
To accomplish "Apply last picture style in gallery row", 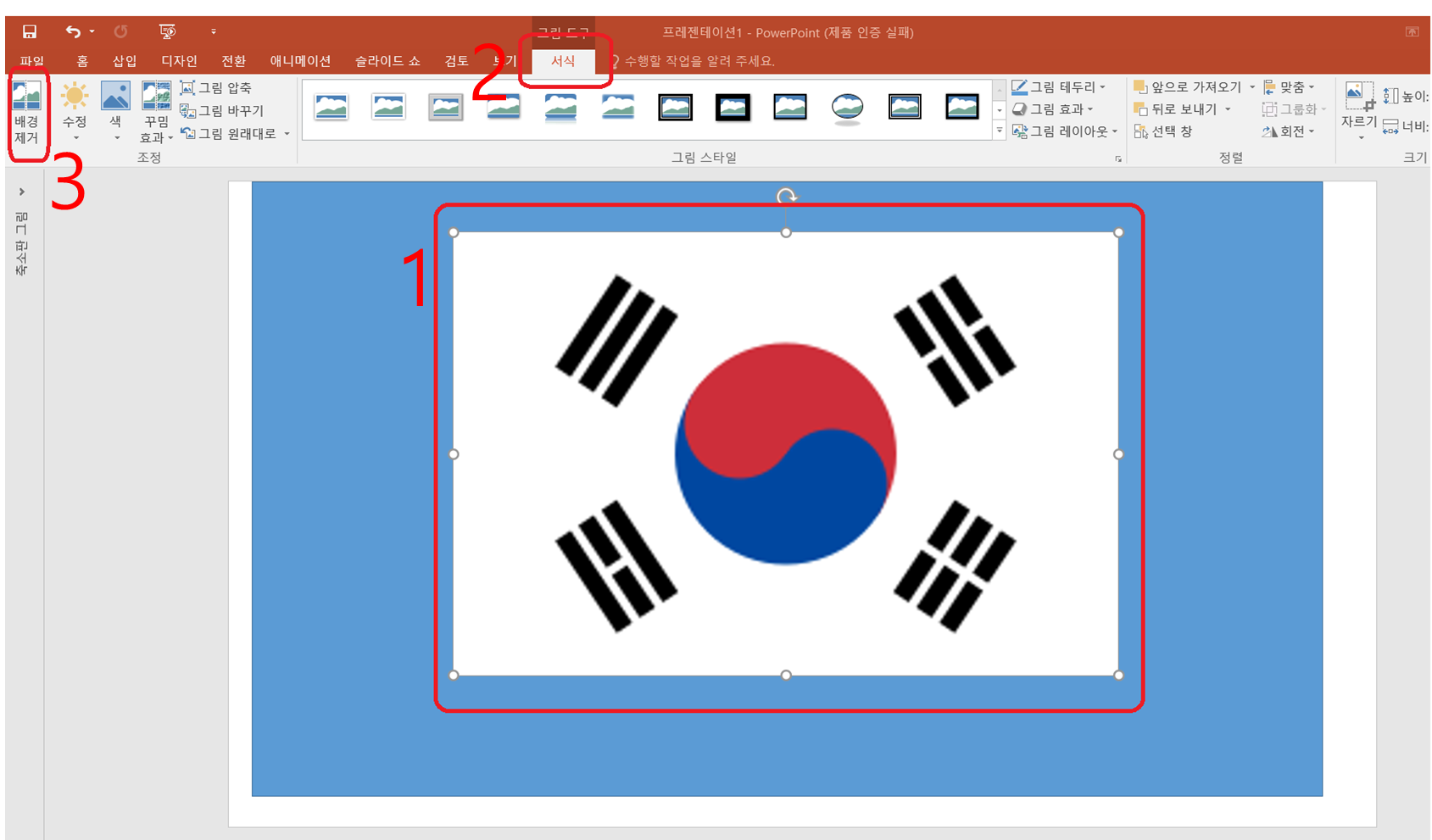I will pos(962,108).
